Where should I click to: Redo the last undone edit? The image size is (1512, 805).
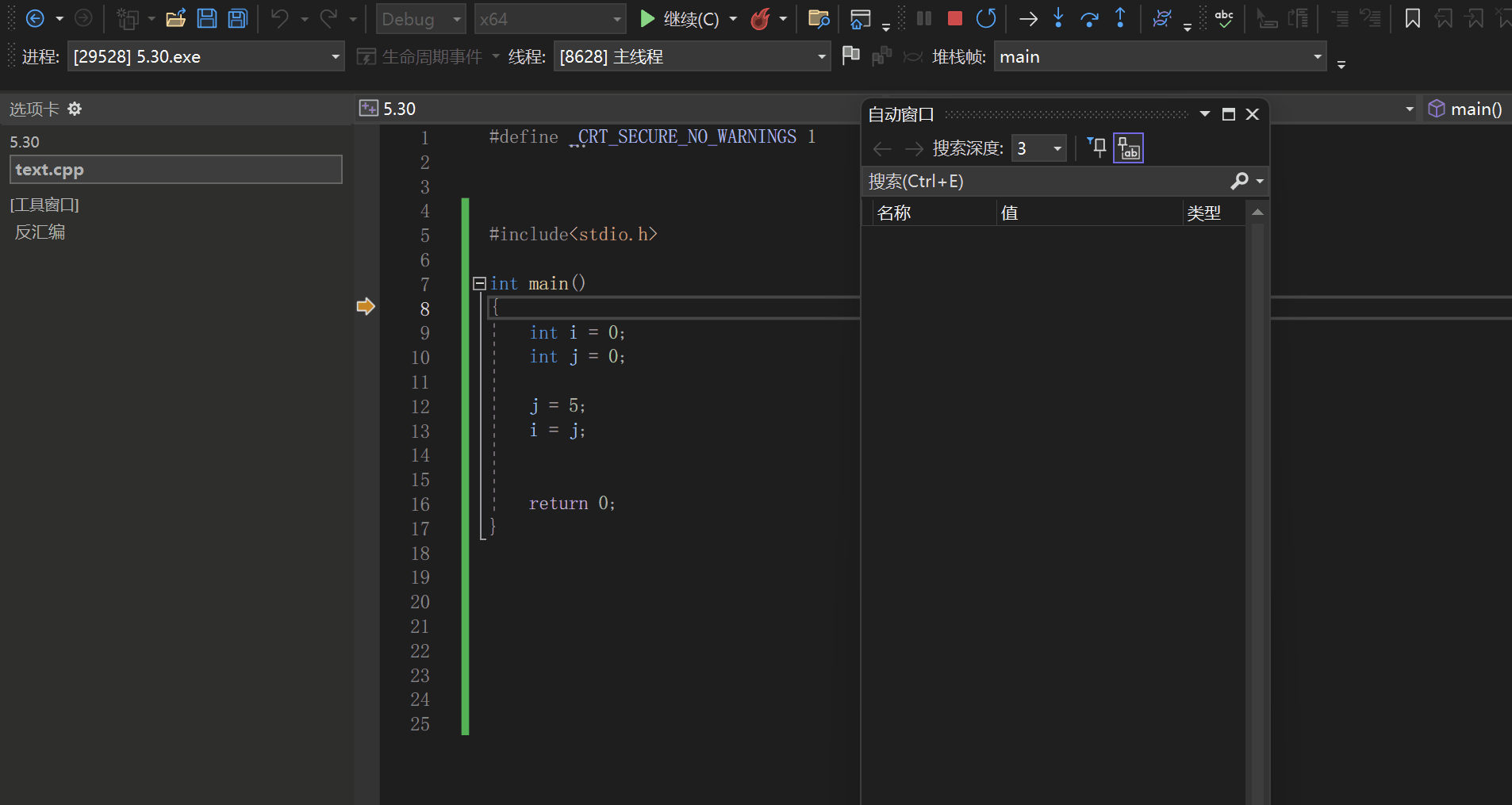pos(328,18)
